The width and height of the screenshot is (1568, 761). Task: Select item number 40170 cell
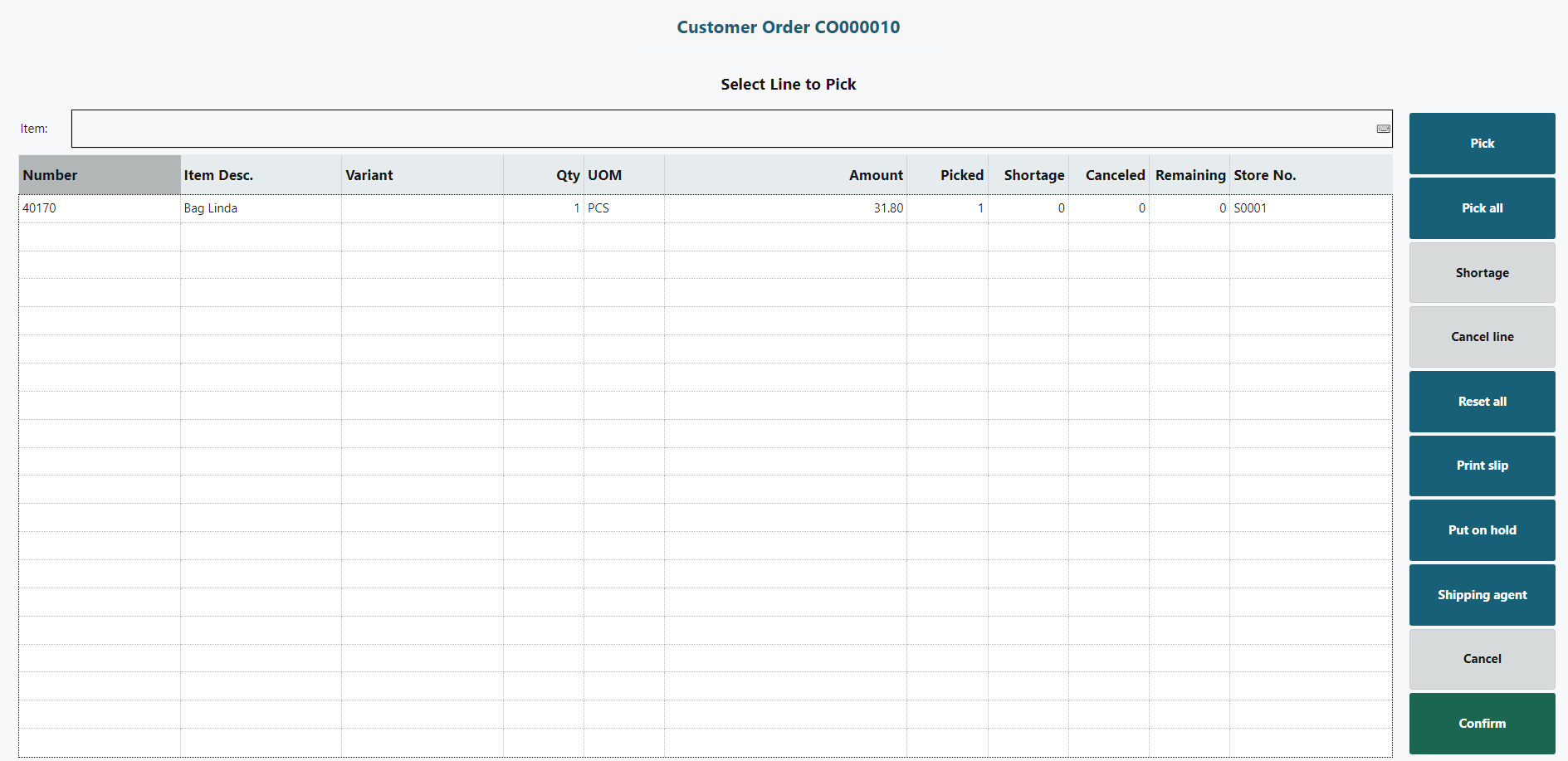click(x=40, y=208)
